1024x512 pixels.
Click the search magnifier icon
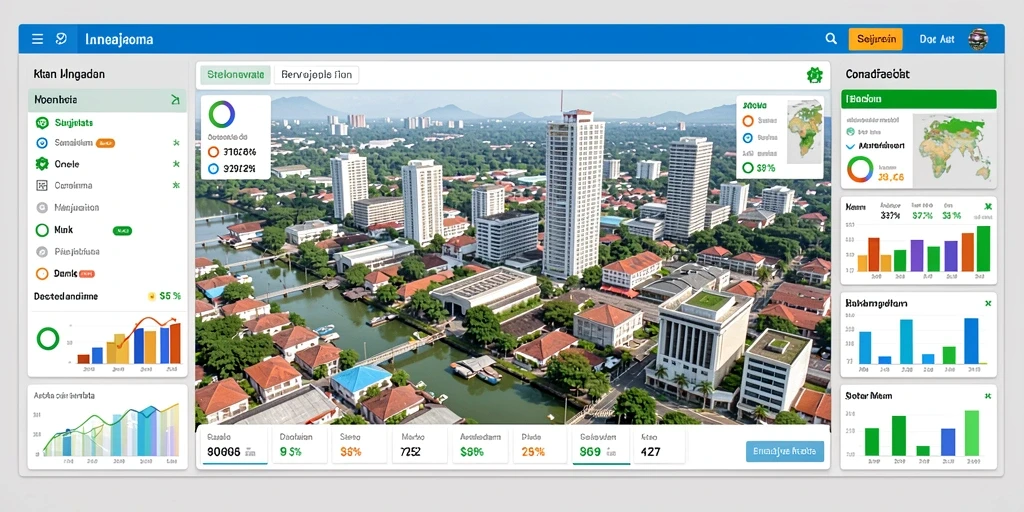[x=831, y=39]
